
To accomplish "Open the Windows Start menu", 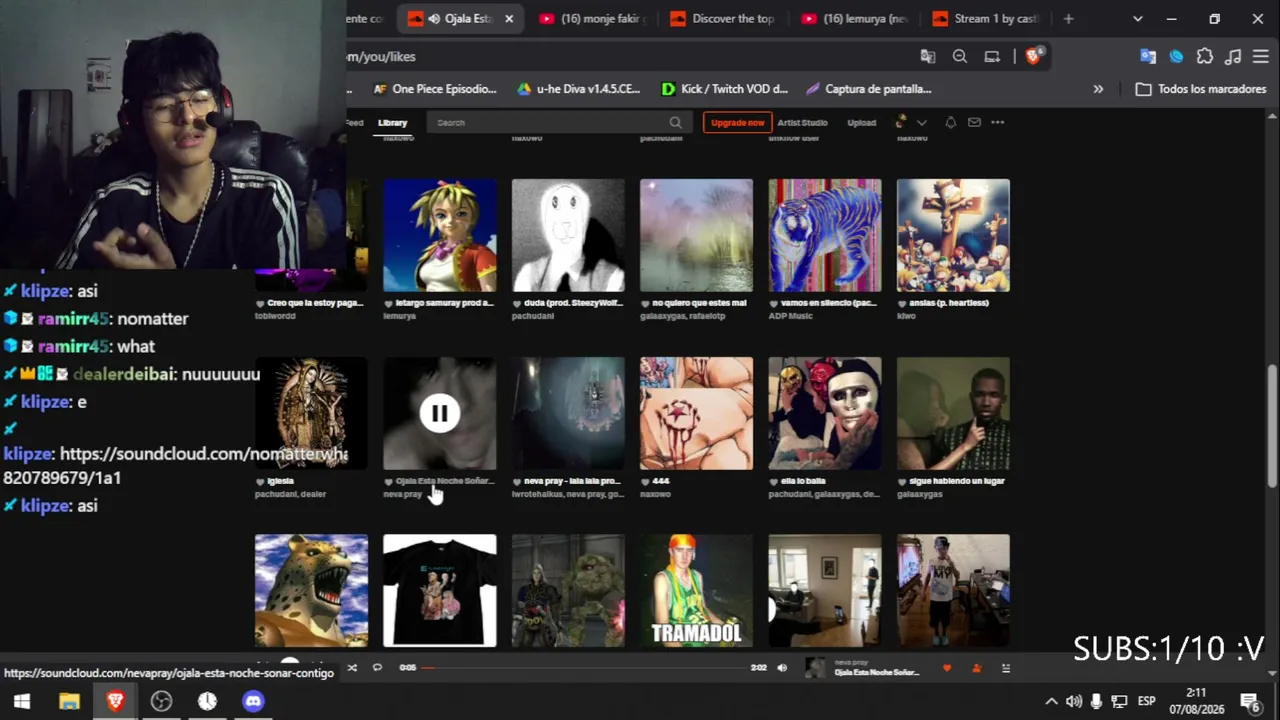I will coord(22,701).
